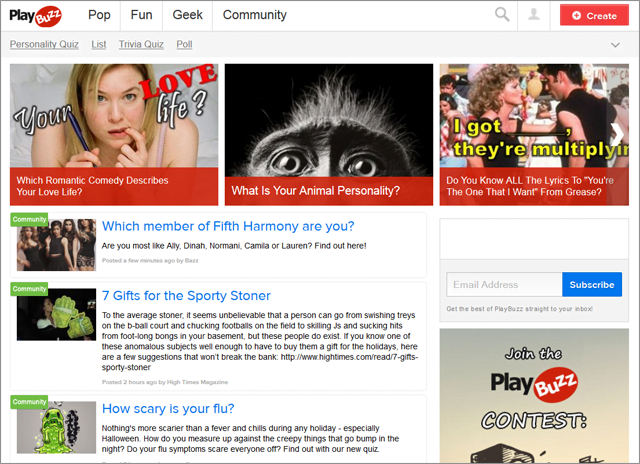Click 'Which Romantic Comedy Describes Your Love Life?' caption
The image size is (640, 464).
tap(92, 186)
